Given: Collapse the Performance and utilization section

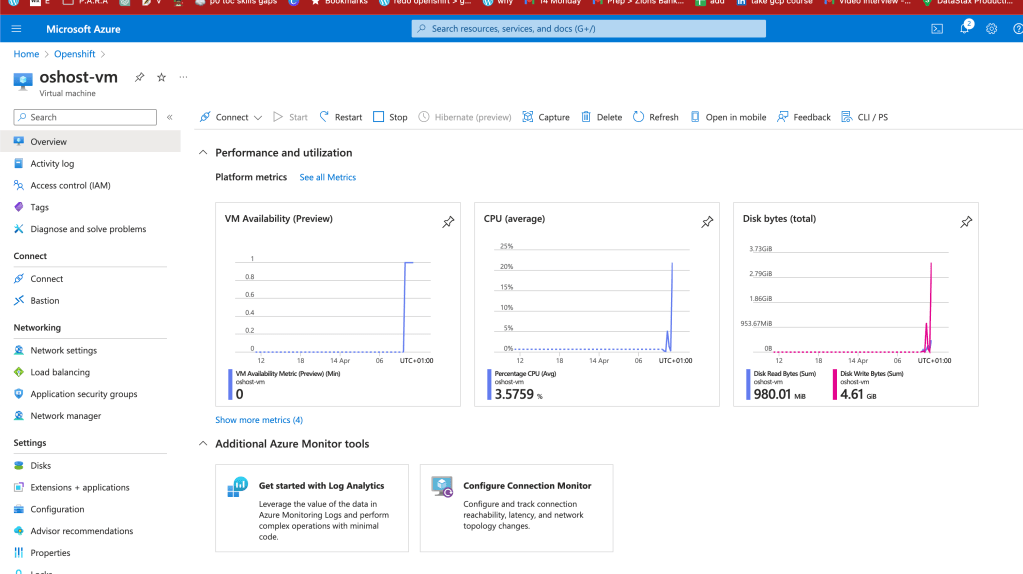Looking at the screenshot, I should pyautogui.click(x=203, y=153).
